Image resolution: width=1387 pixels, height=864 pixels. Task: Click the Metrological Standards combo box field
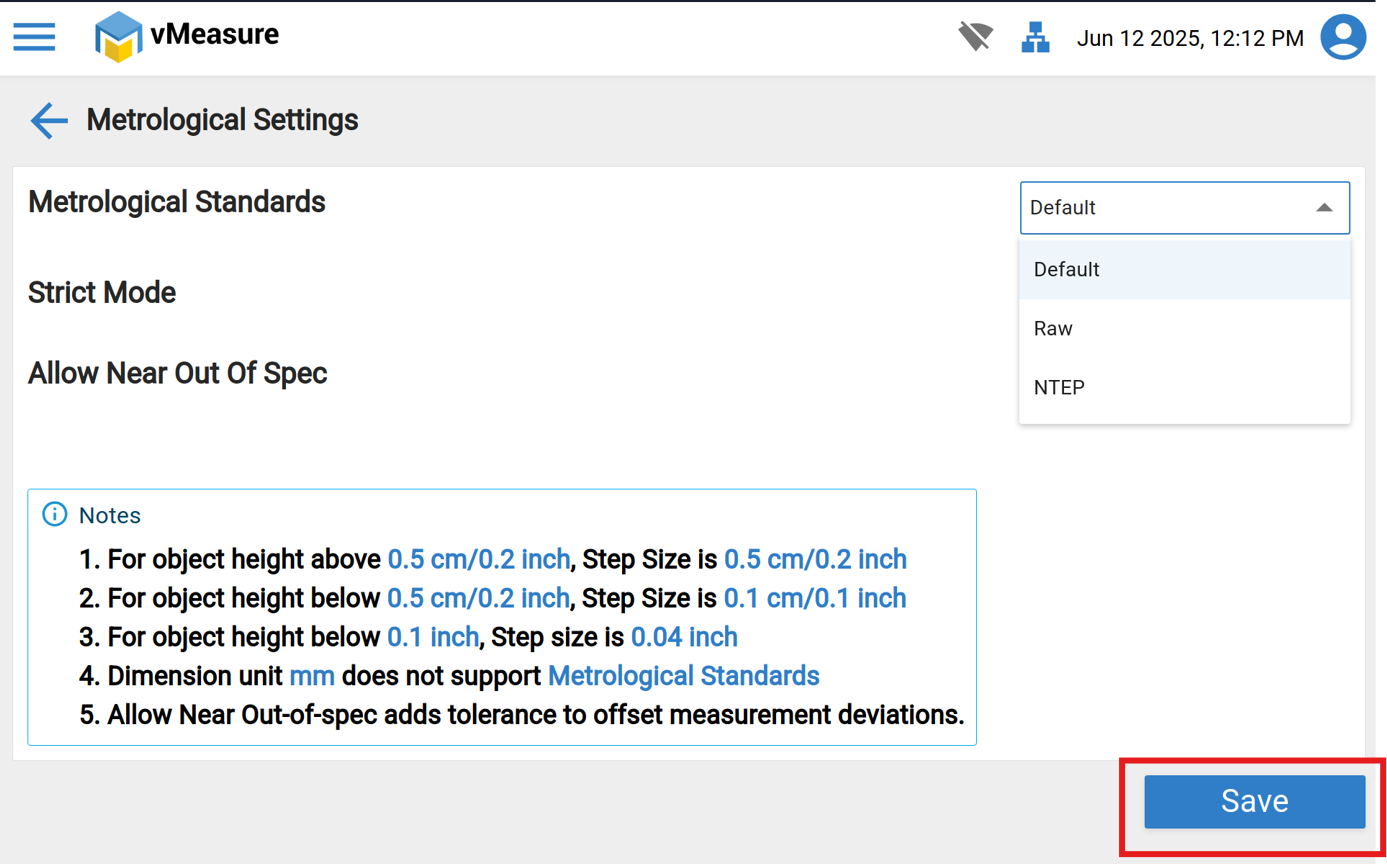click(x=1160, y=208)
